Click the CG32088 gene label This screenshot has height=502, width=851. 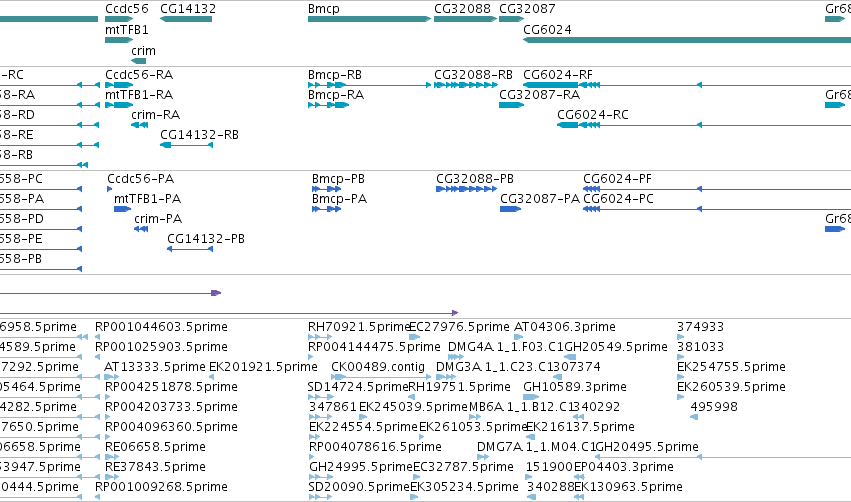(x=462, y=9)
